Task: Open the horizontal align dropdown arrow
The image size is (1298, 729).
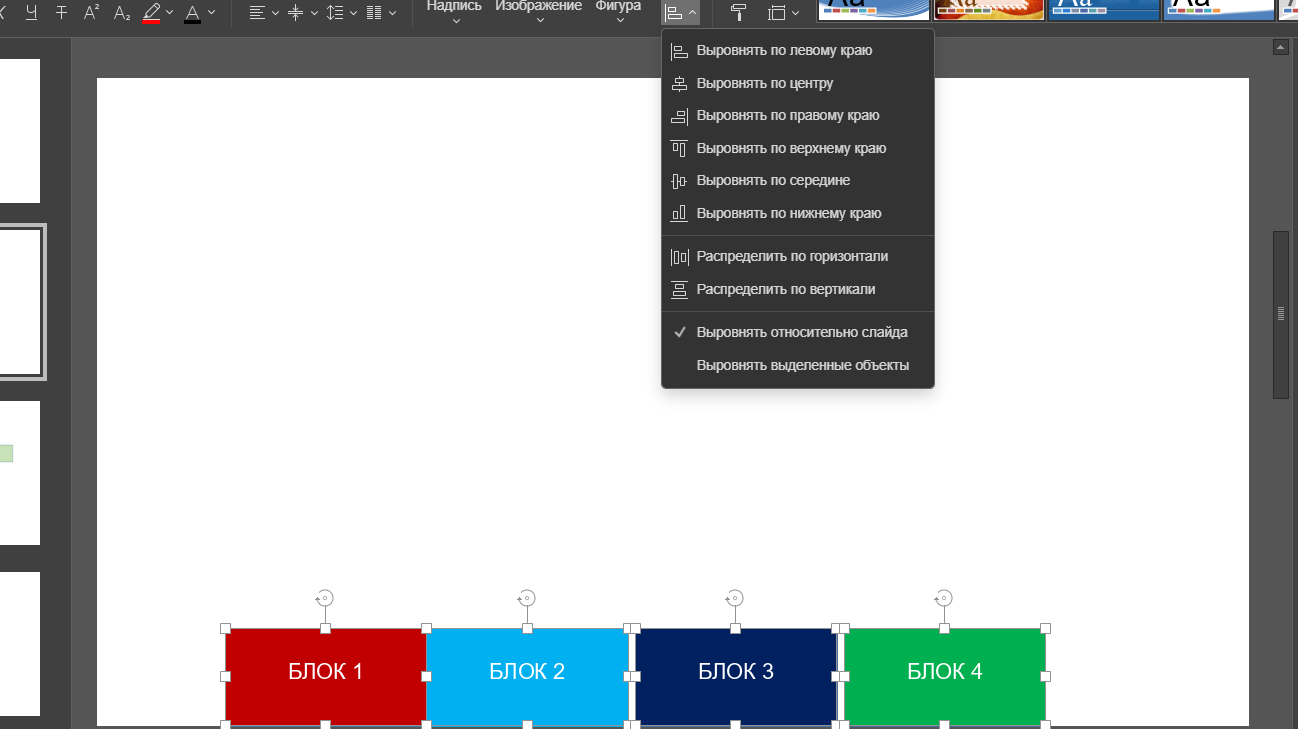Action: (x=275, y=13)
